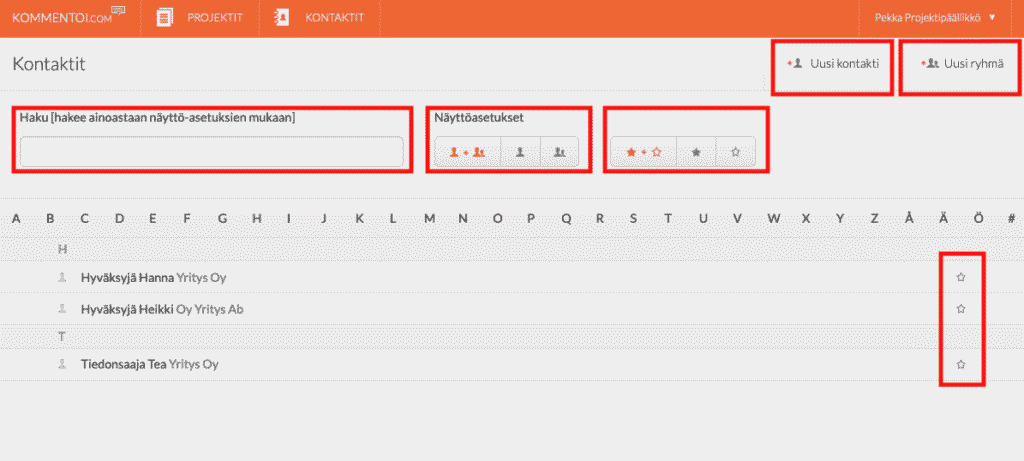Open the Kontaktit menu
Viewport: 1024px width, 461px height.
pyautogui.click(x=320, y=17)
